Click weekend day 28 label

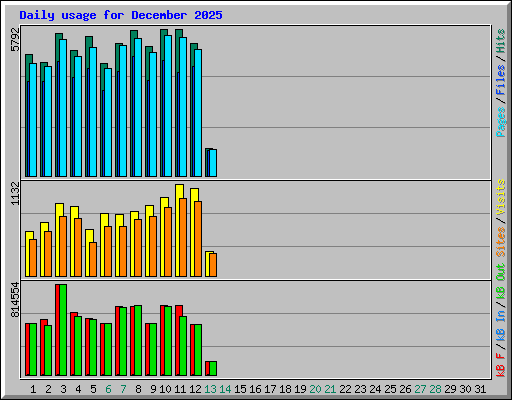[435, 389]
